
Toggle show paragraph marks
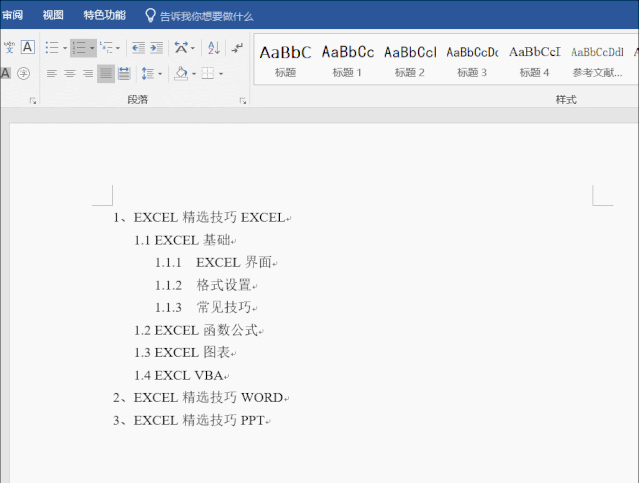pos(237,48)
